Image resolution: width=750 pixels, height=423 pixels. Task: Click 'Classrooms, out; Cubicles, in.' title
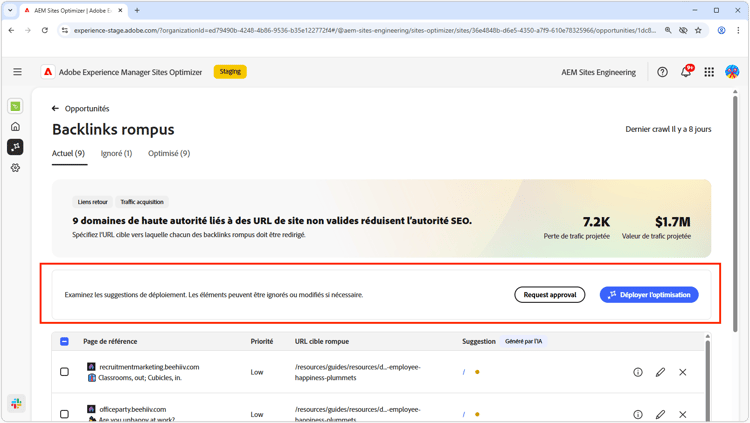coord(140,378)
